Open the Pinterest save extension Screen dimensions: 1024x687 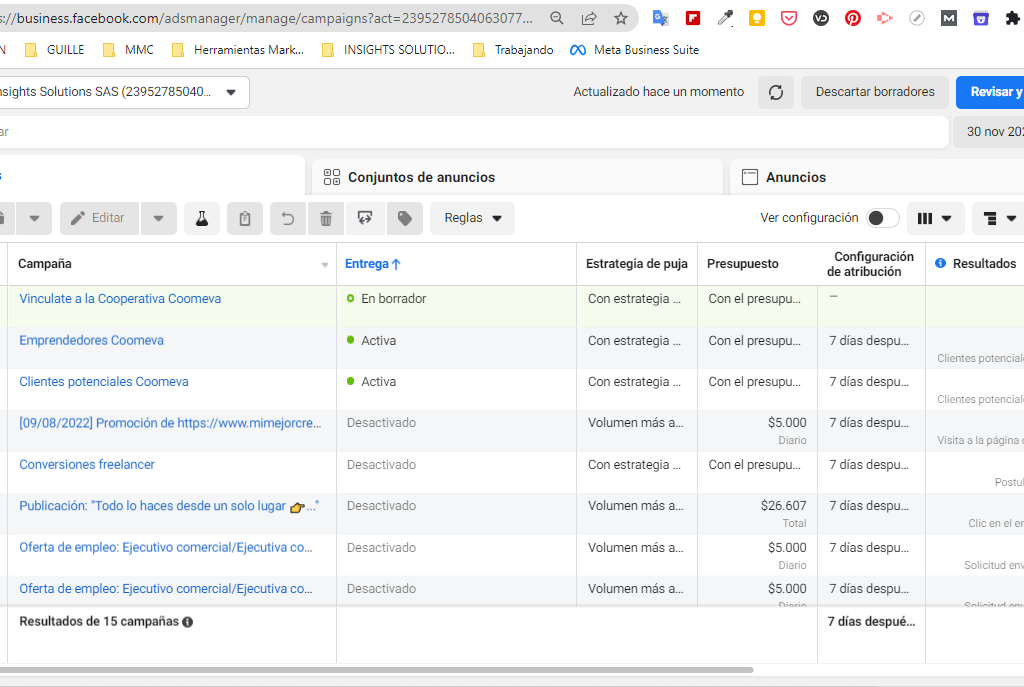[853, 18]
